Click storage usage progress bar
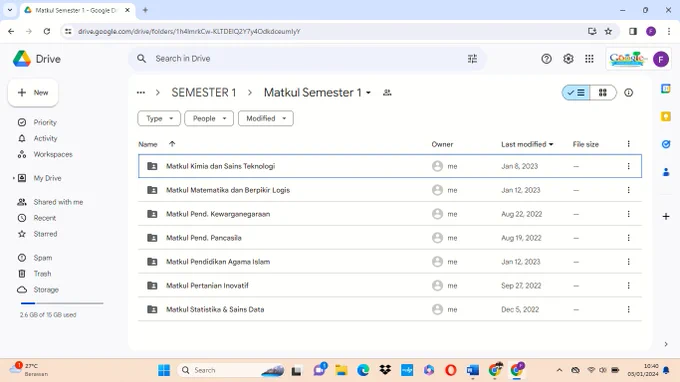Screen dimensions: 680x382 [62, 303]
